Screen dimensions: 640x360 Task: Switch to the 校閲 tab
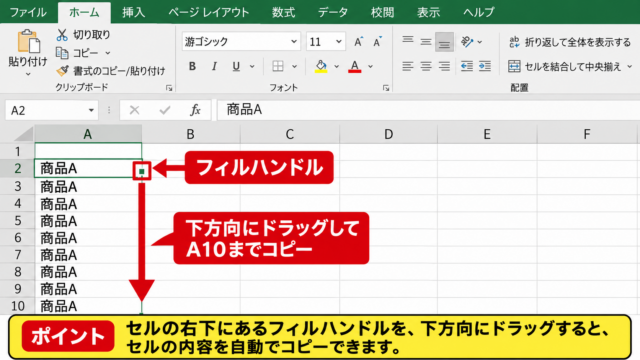pyautogui.click(x=382, y=12)
